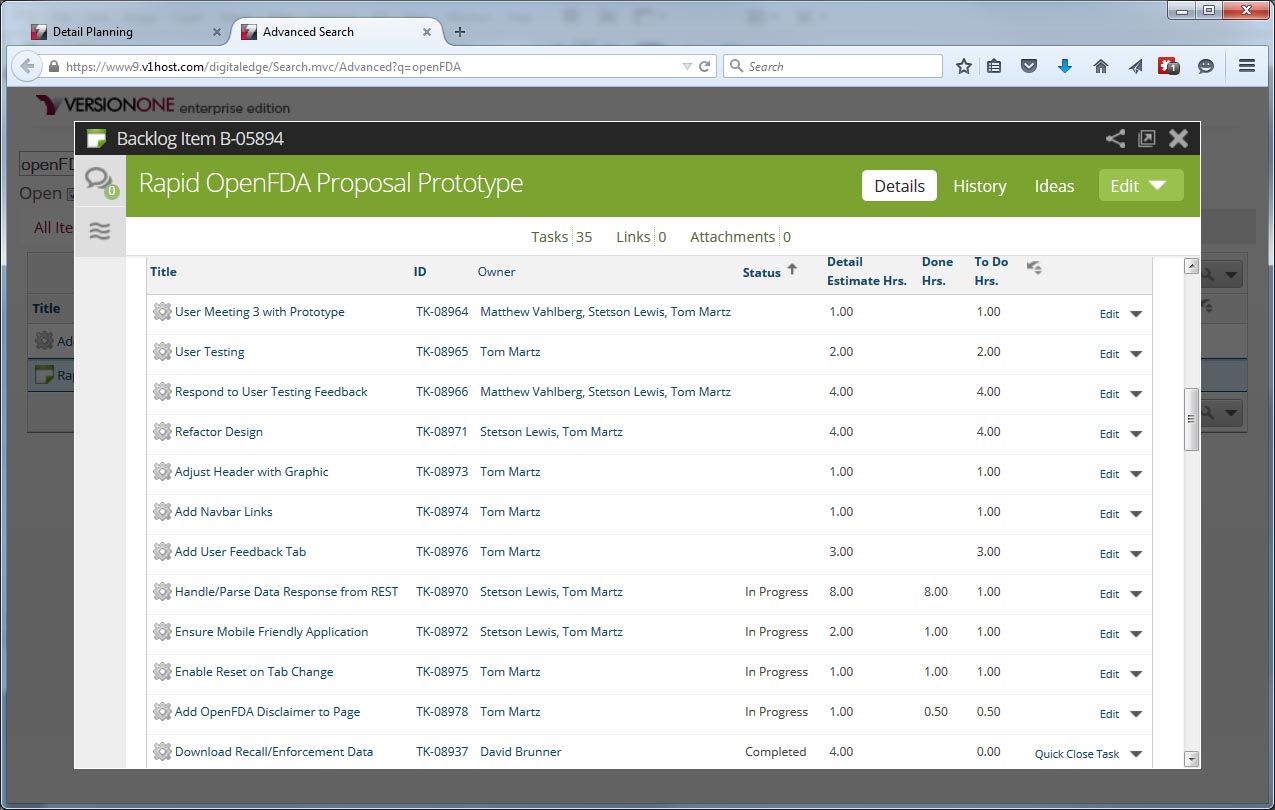The height and width of the screenshot is (810, 1275).
Task: Click the task list scrollbar up arrow
Action: [x=1191, y=266]
